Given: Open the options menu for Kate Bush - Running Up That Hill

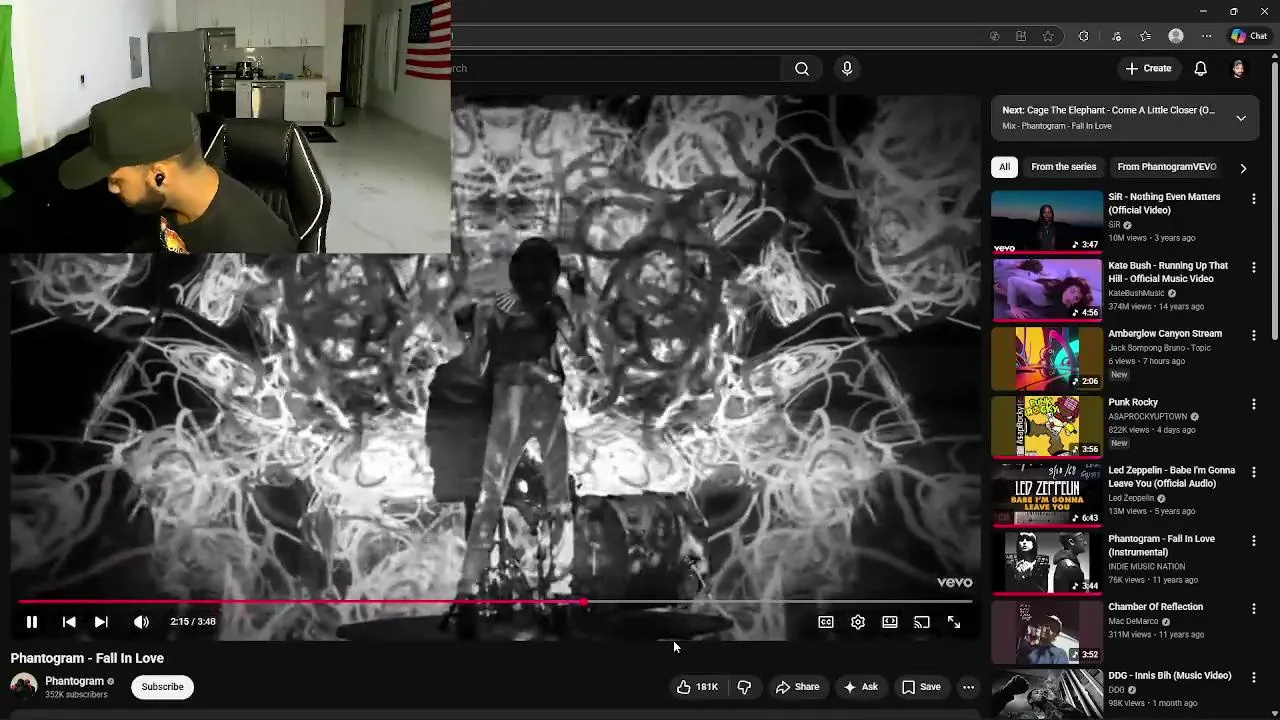Looking at the screenshot, I should (1254, 267).
